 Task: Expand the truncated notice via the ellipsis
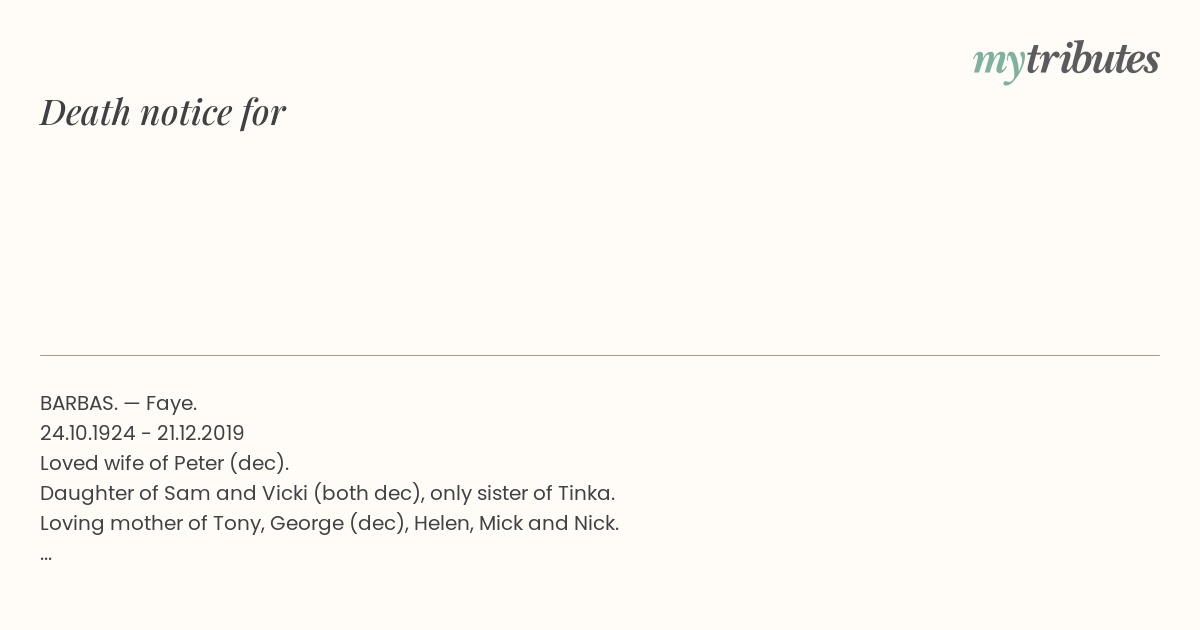tap(46, 556)
